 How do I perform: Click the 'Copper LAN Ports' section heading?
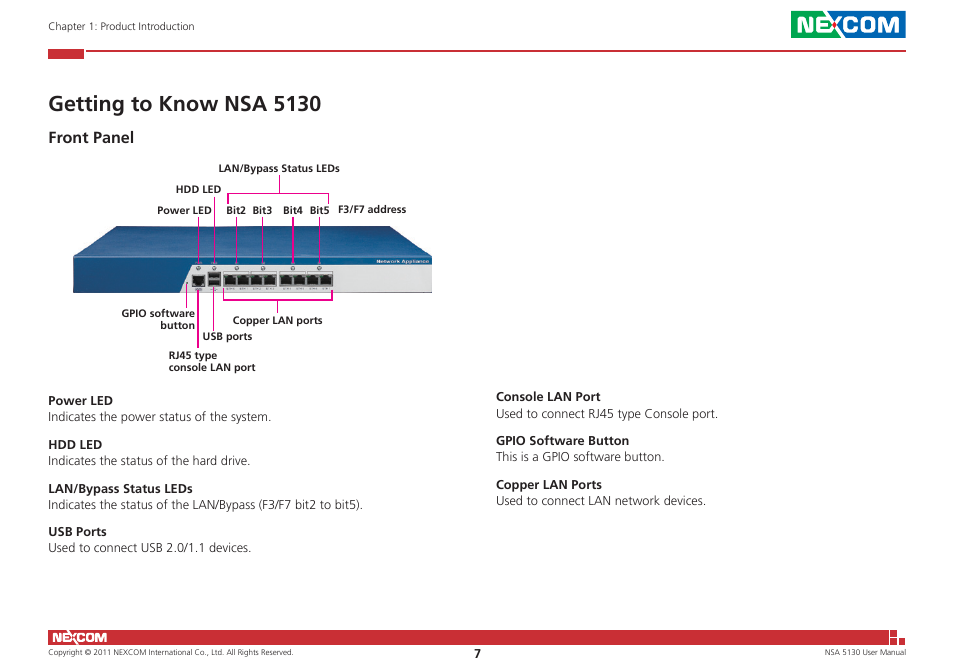pos(549,485)
